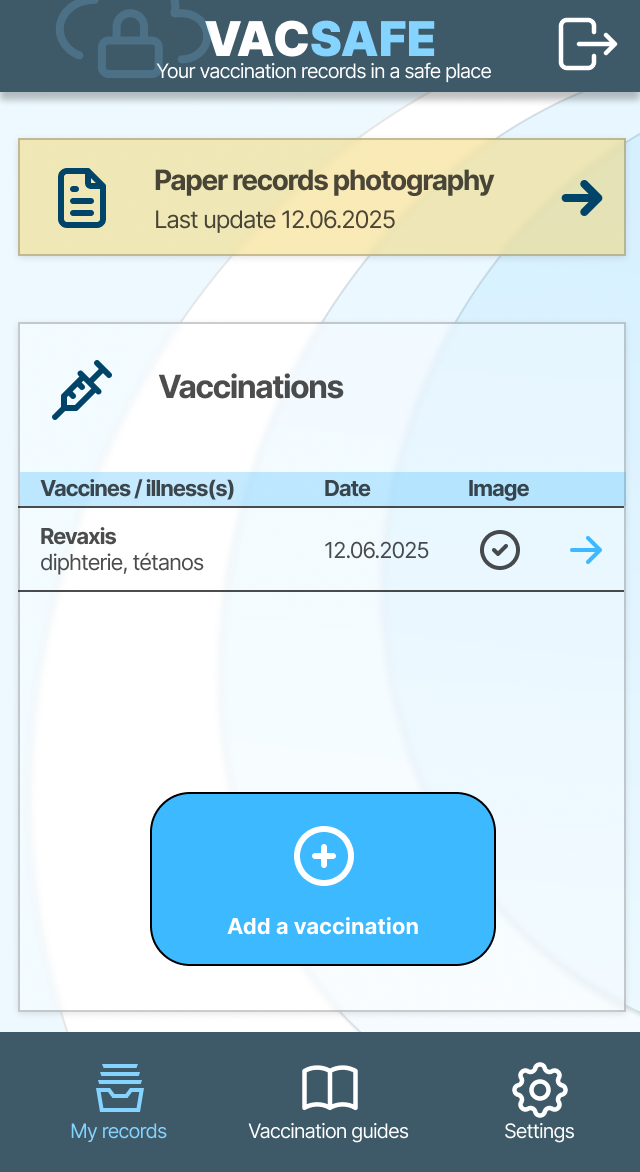Select the My records tab label
This screenshot has width=640, height=1172.
click(119, 1132)
